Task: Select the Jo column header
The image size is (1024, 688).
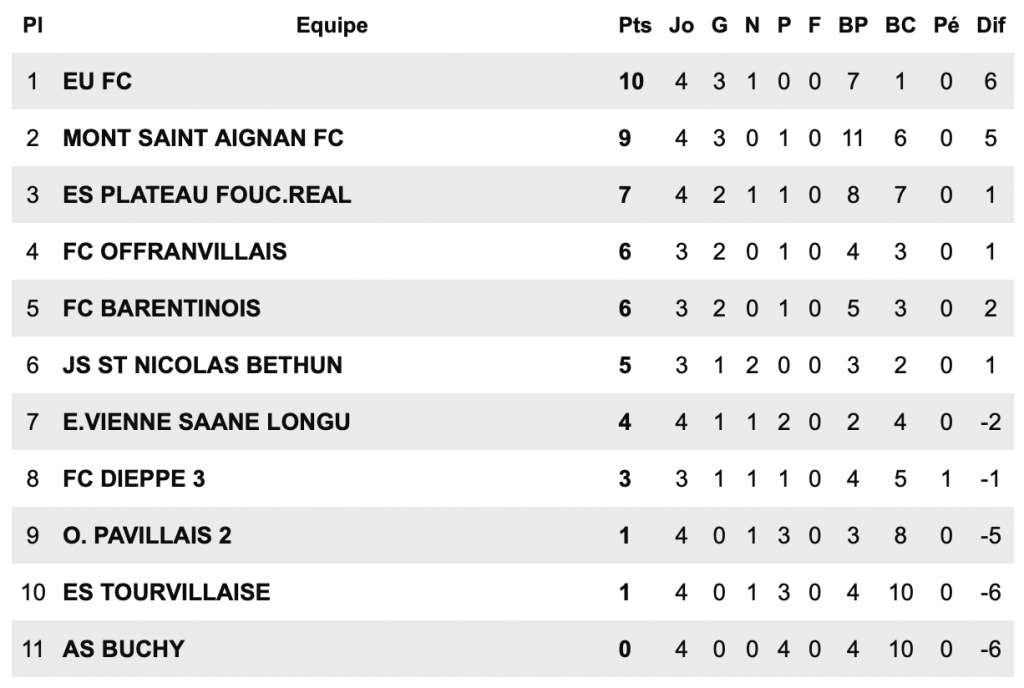Action: pos(681,26)
